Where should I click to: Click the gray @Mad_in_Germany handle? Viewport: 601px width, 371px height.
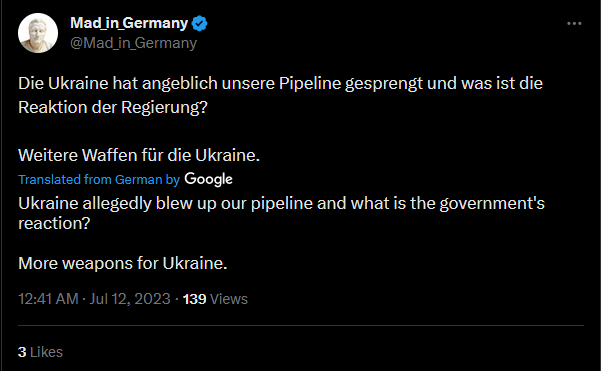133,43
